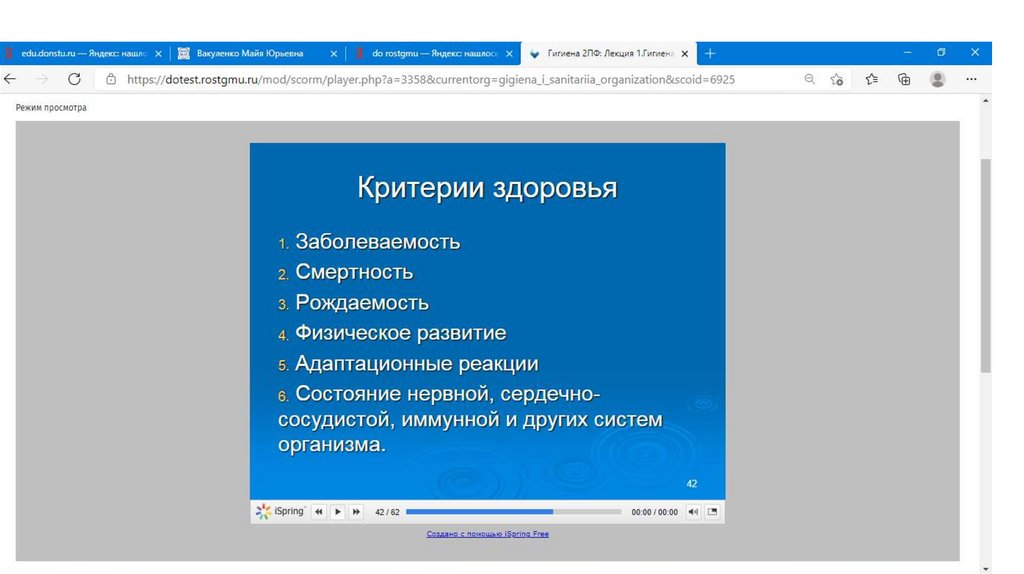
Task: Click the Режим просмотра label
Action: click(x=51, y=107)
